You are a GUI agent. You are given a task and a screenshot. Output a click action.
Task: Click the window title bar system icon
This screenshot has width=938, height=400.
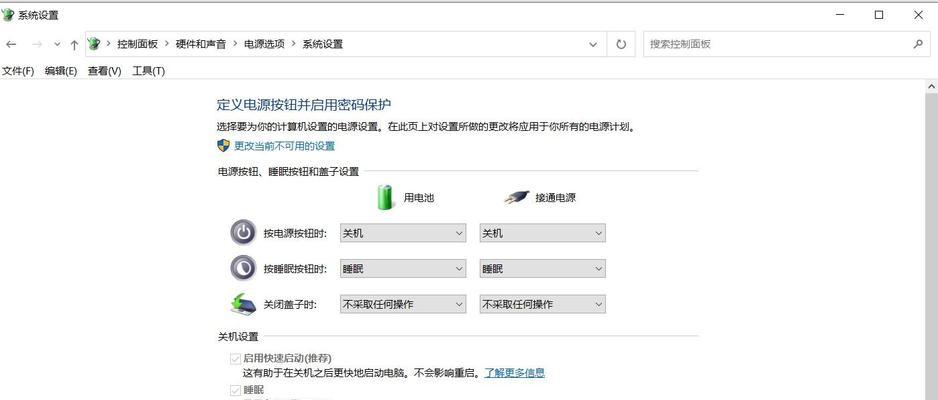(8, 15)
